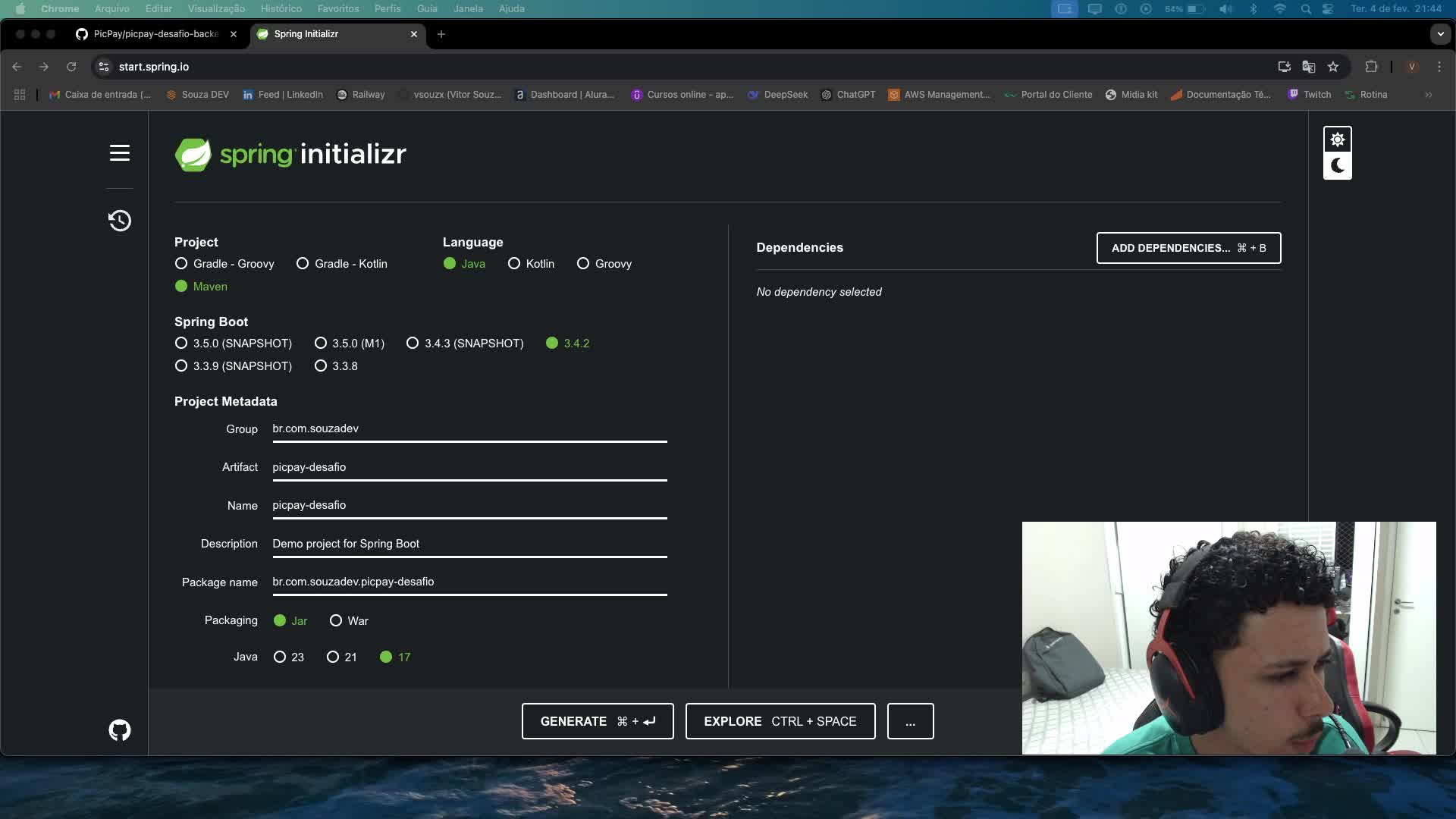Click the Artifact input field
This screenshot has width=1456, height=819.
click(469, 468)
